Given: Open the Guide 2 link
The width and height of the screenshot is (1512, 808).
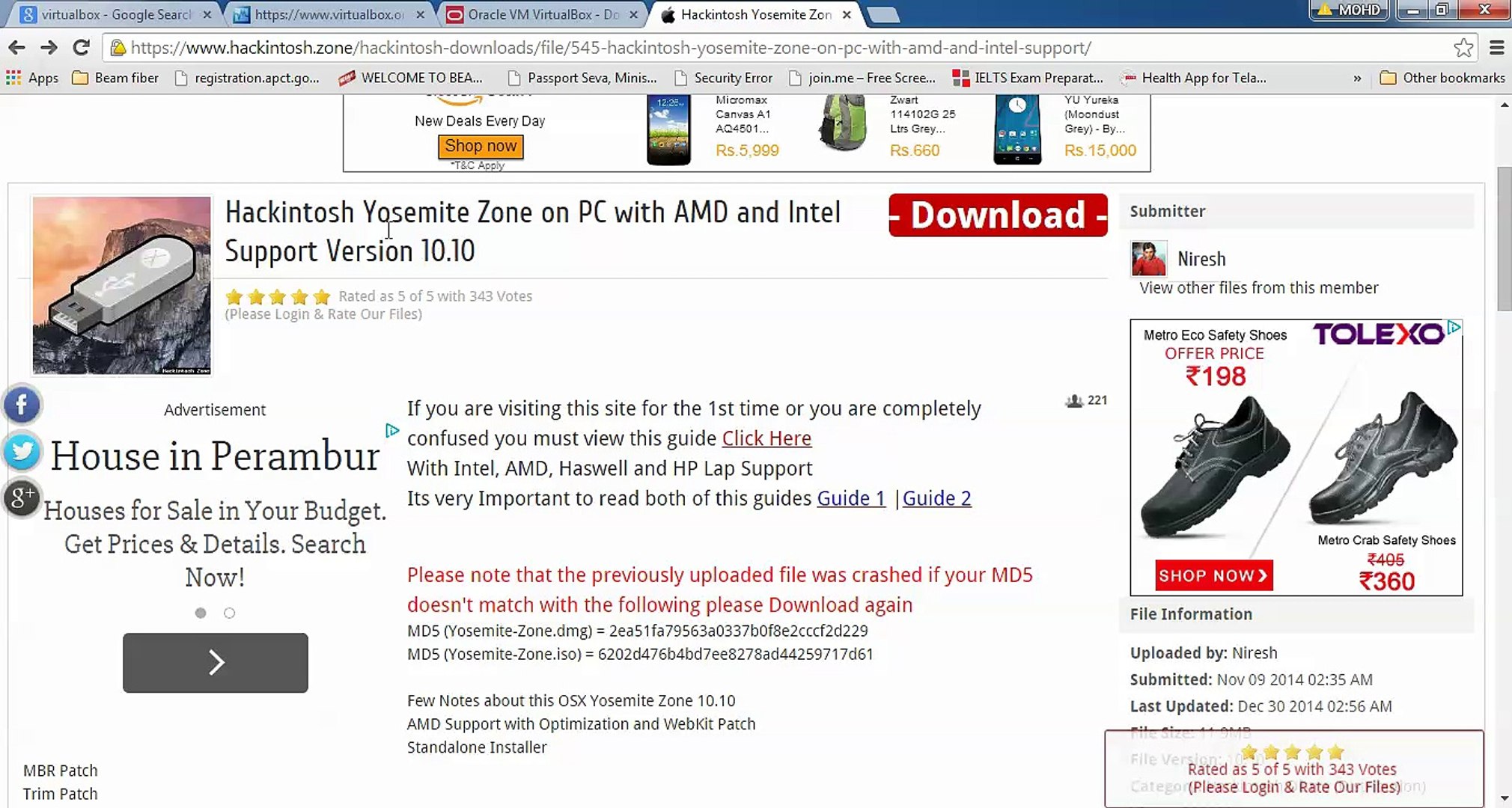Looking at the screenshot, I should coord(937,498).
